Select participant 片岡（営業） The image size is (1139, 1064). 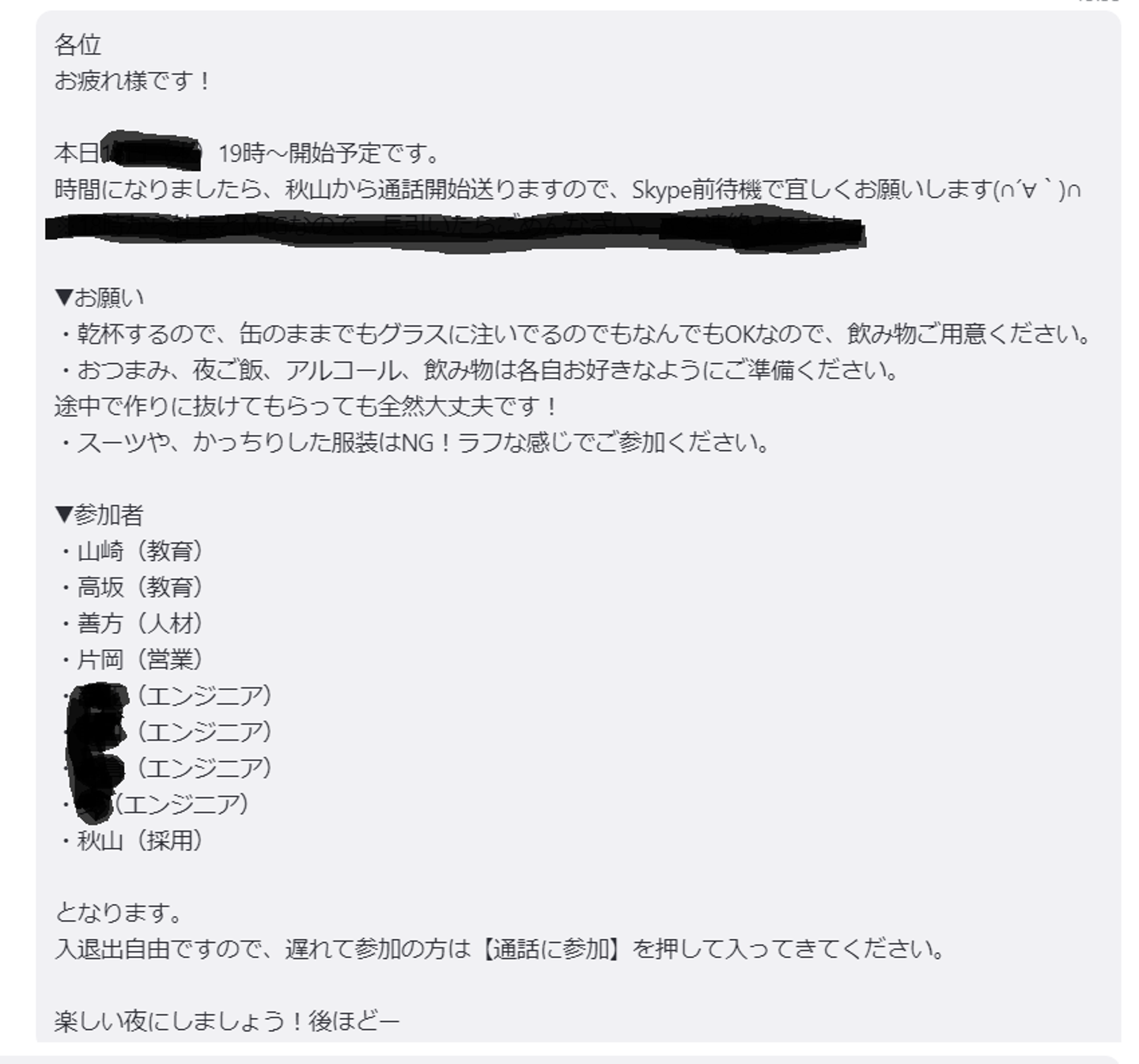click(x=130, y=660)
